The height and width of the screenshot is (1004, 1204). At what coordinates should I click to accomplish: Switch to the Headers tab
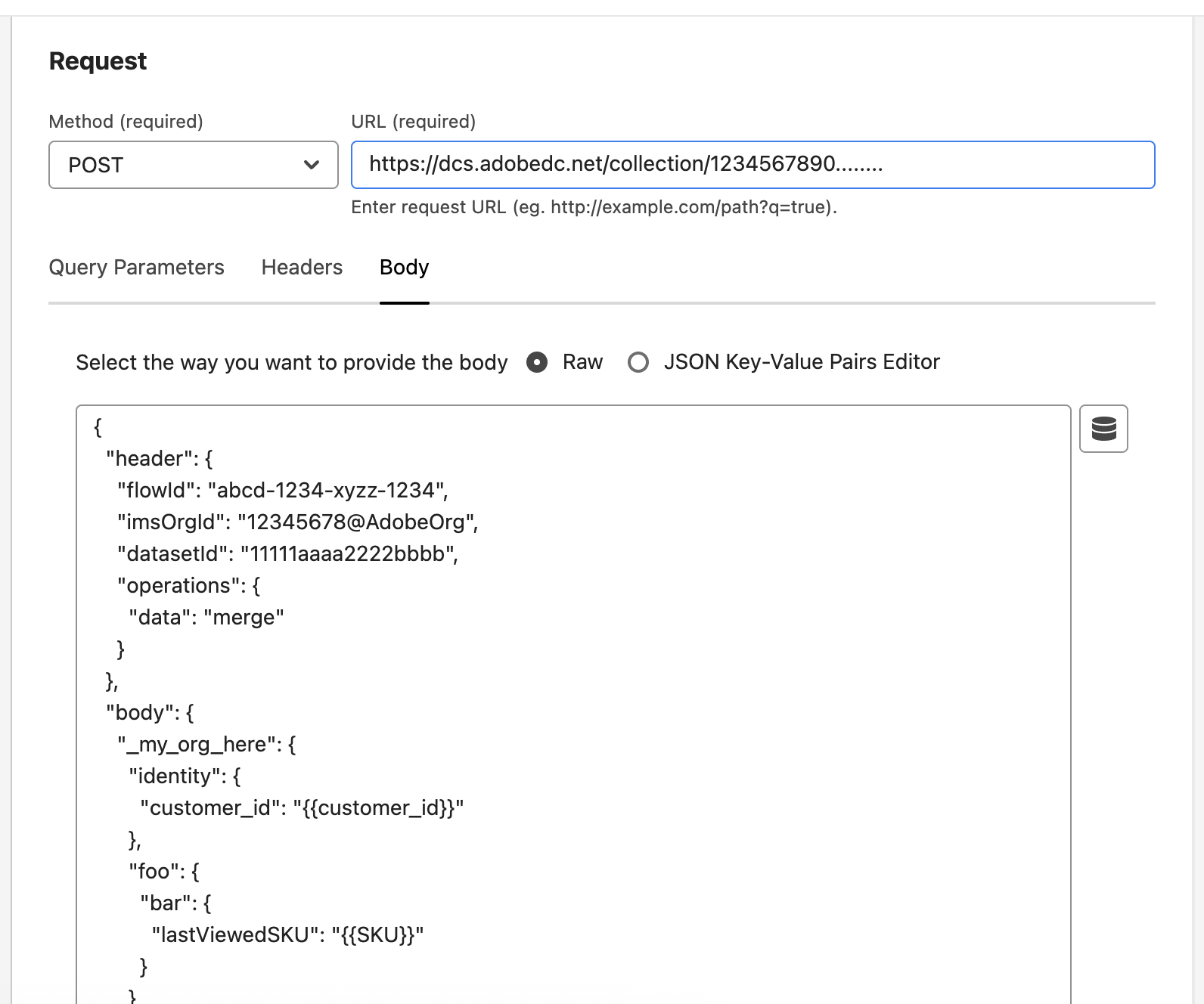[x=302, y=268]
